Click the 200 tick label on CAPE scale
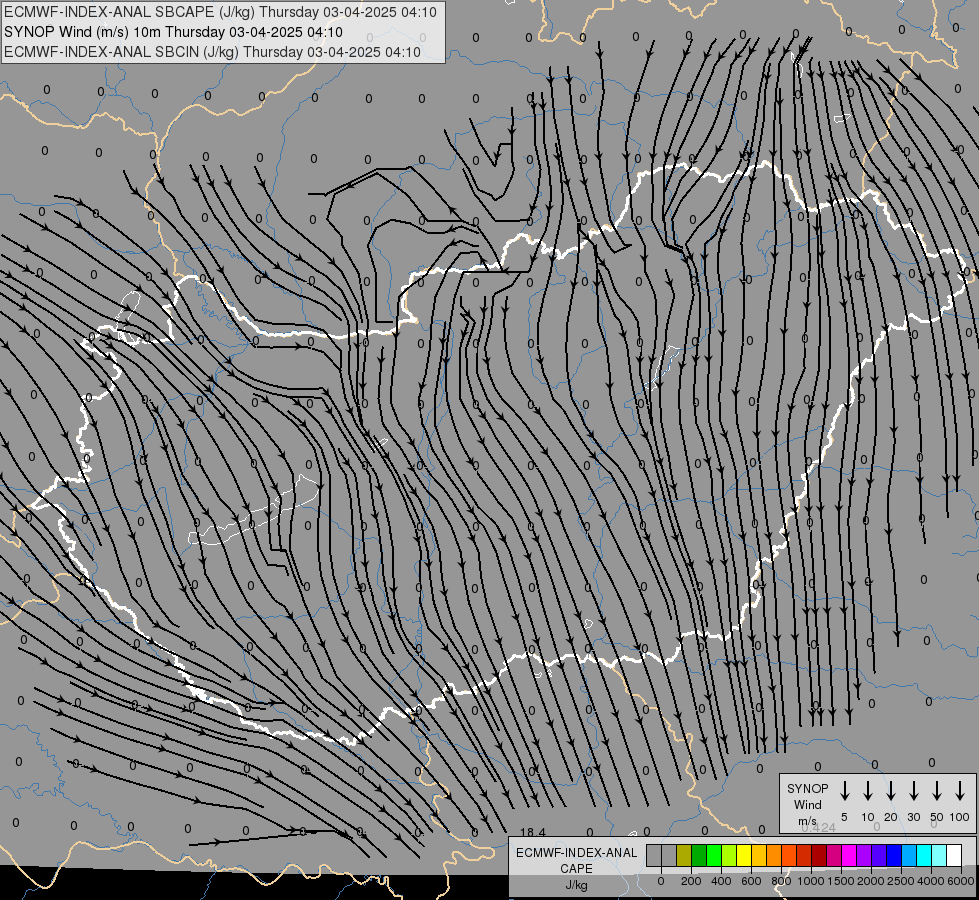 pyautogui.click(x=691, y=881)
